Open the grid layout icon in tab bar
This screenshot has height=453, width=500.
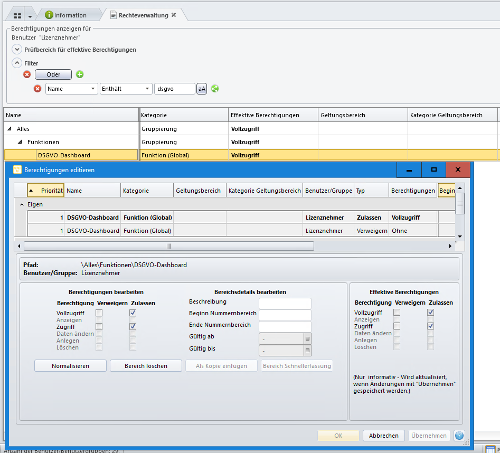click(x=17, y=16)
